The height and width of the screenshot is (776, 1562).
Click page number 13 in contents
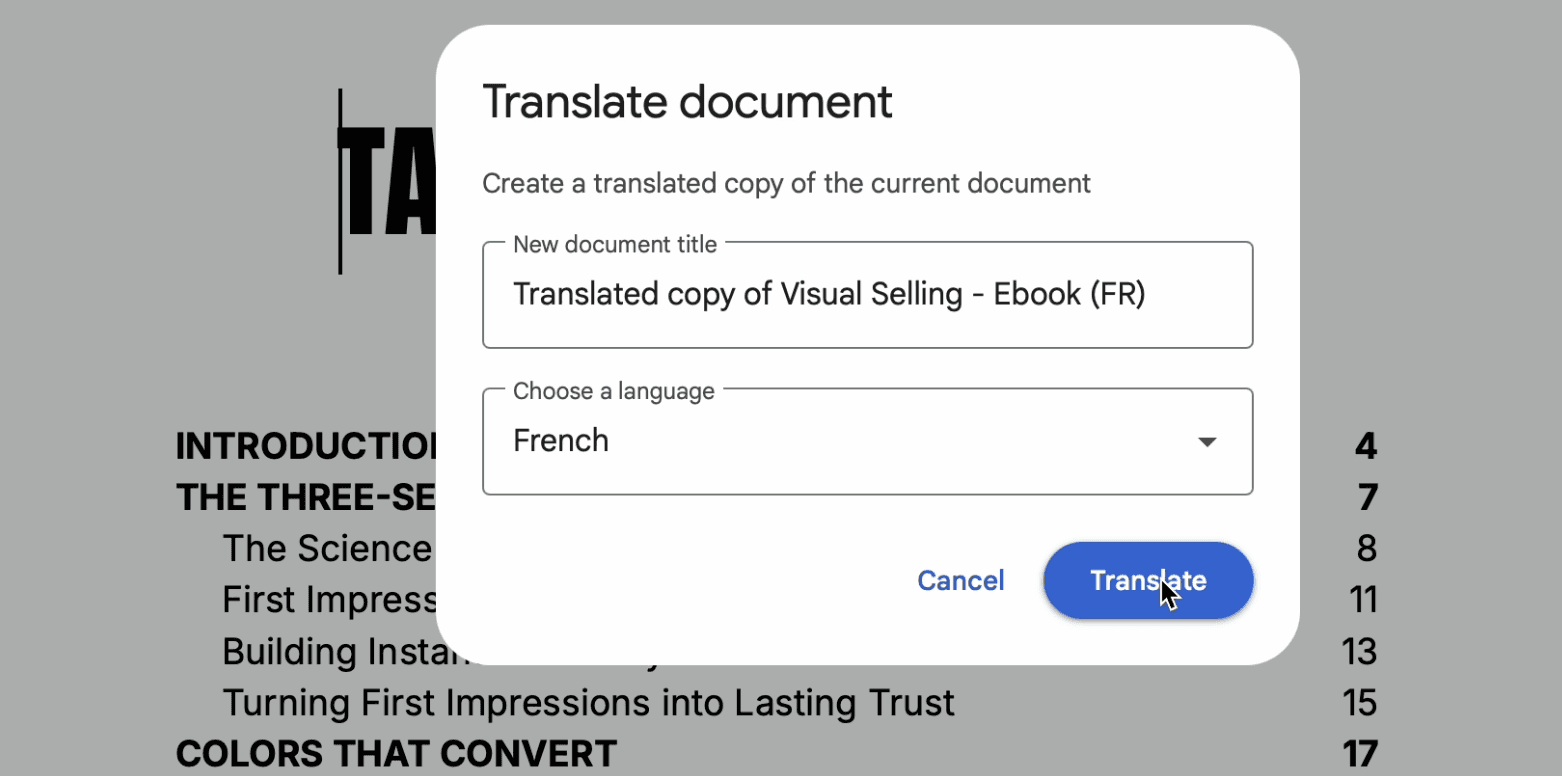1359,652
